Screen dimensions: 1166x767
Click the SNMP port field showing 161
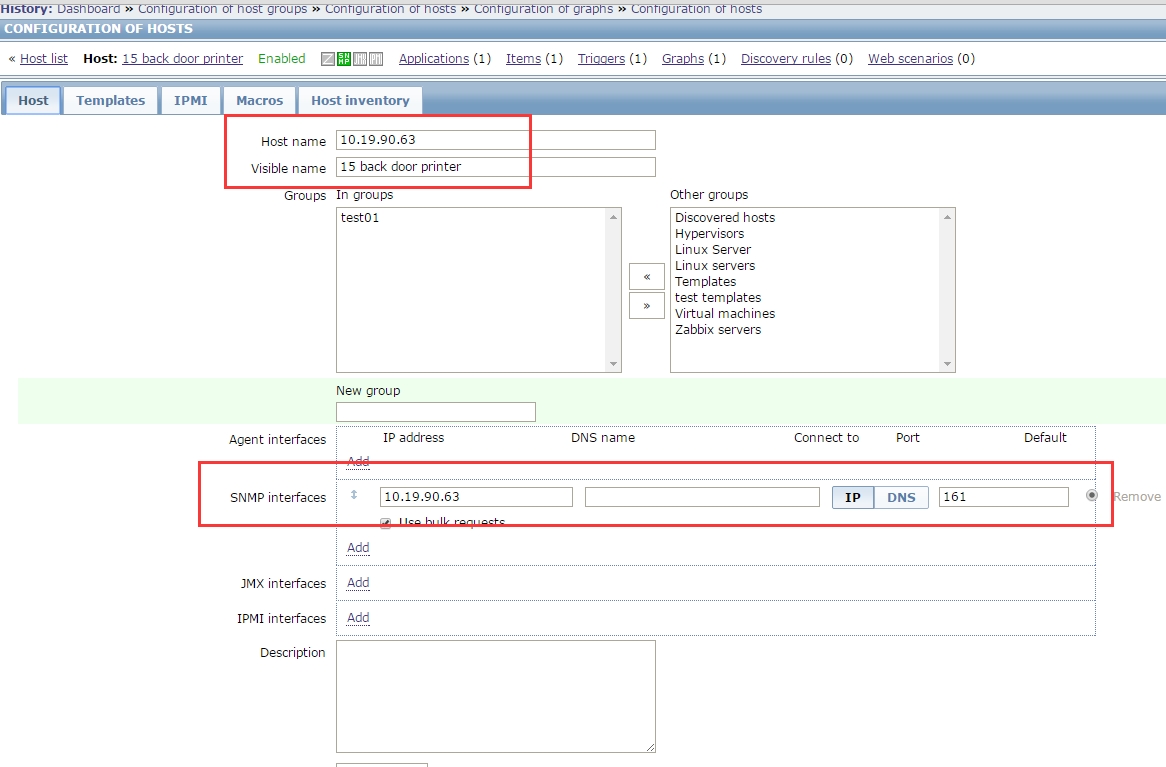pos(1004,497)
